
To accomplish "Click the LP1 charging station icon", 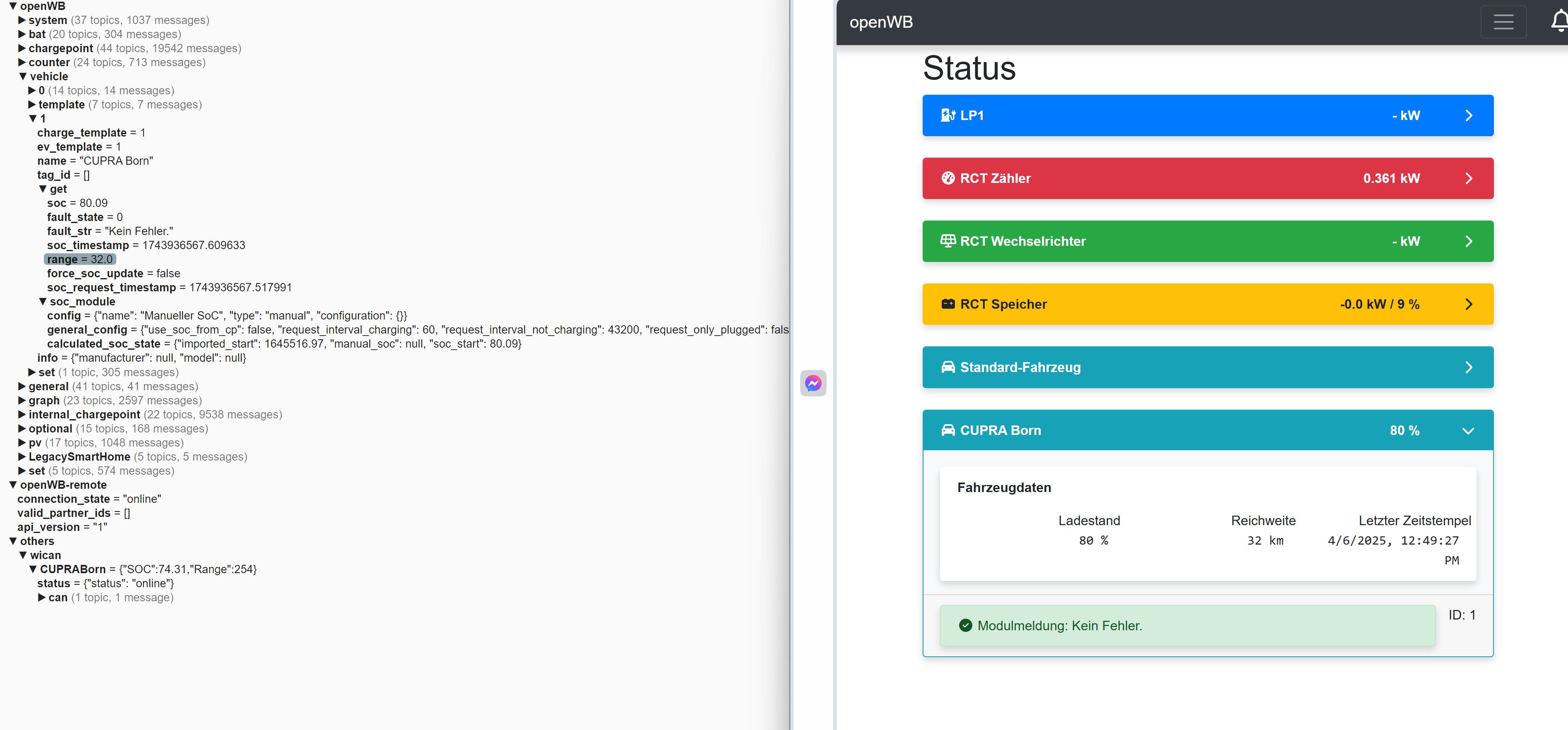I will click(948, 115).
